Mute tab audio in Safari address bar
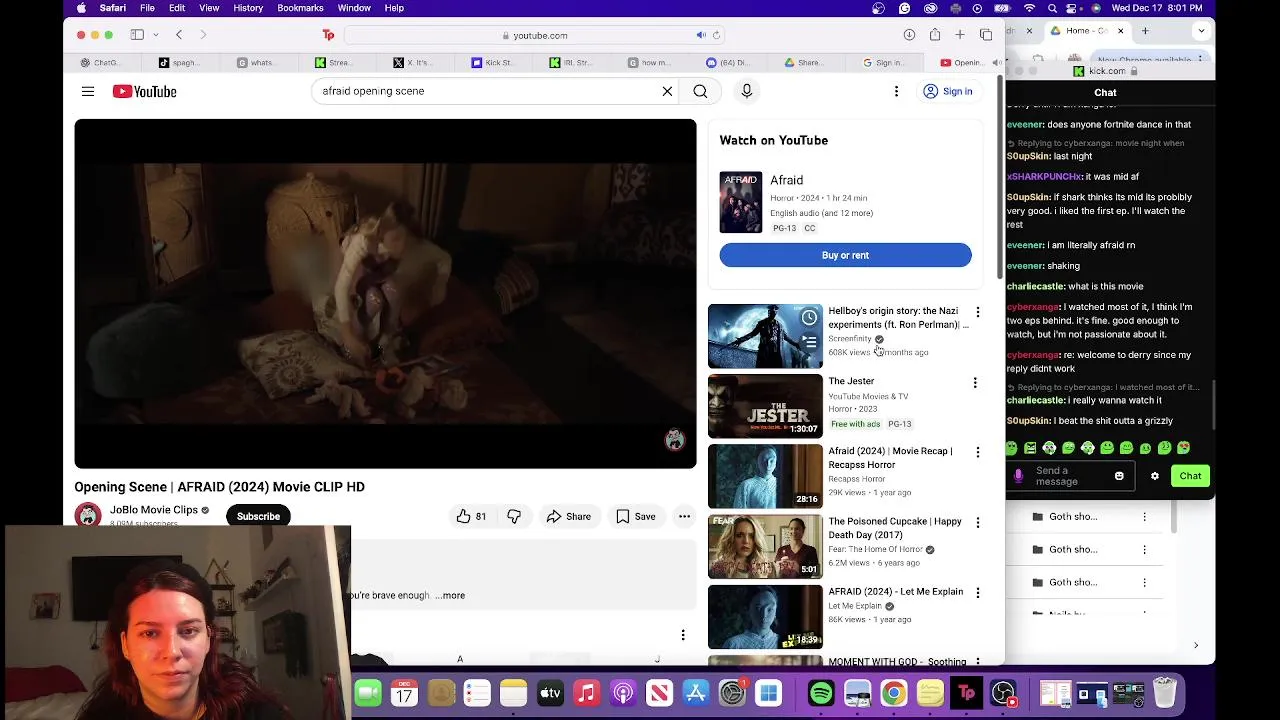 click(x=701, y=35)
